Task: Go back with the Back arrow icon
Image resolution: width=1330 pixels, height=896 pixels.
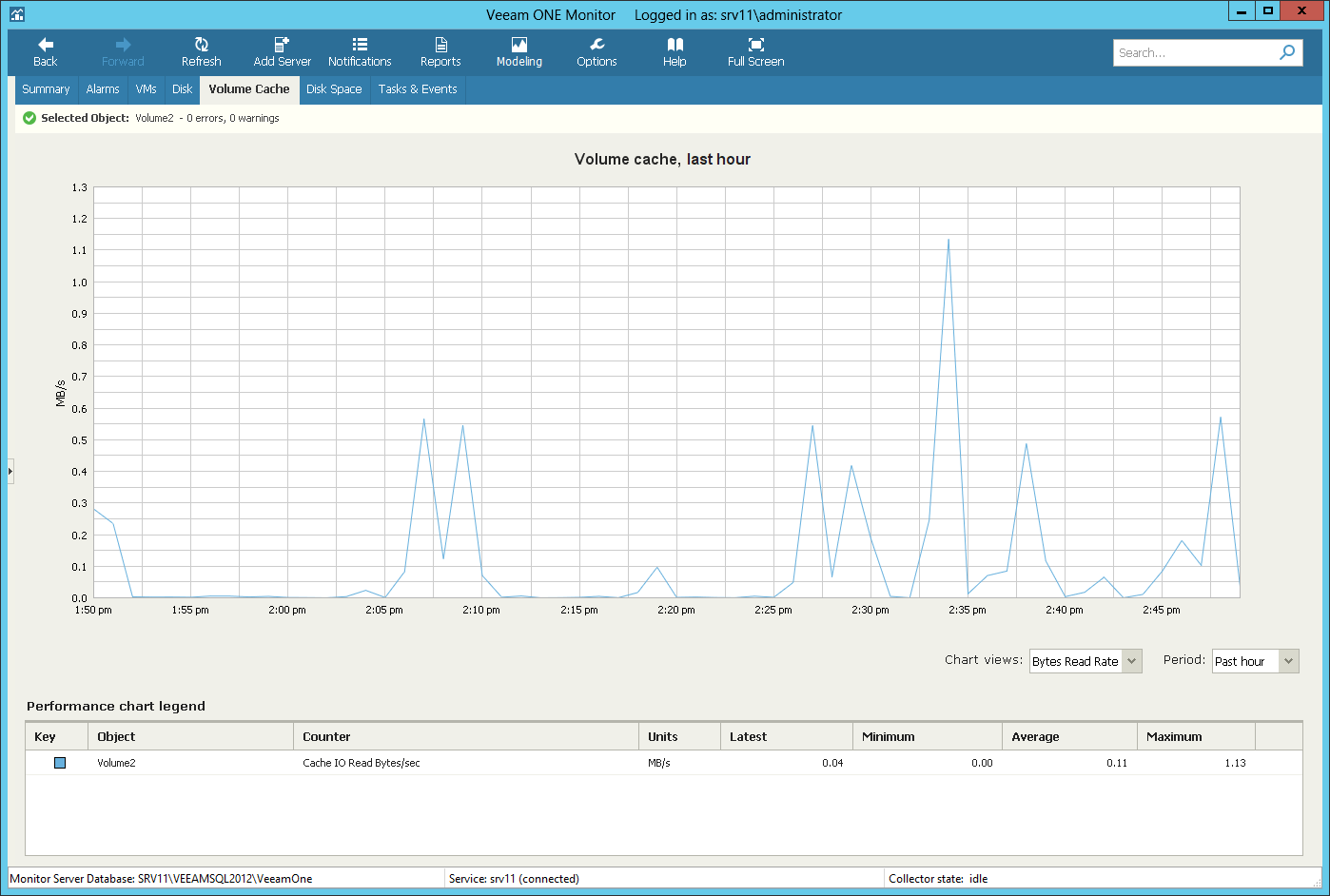Action: (45, 45)
